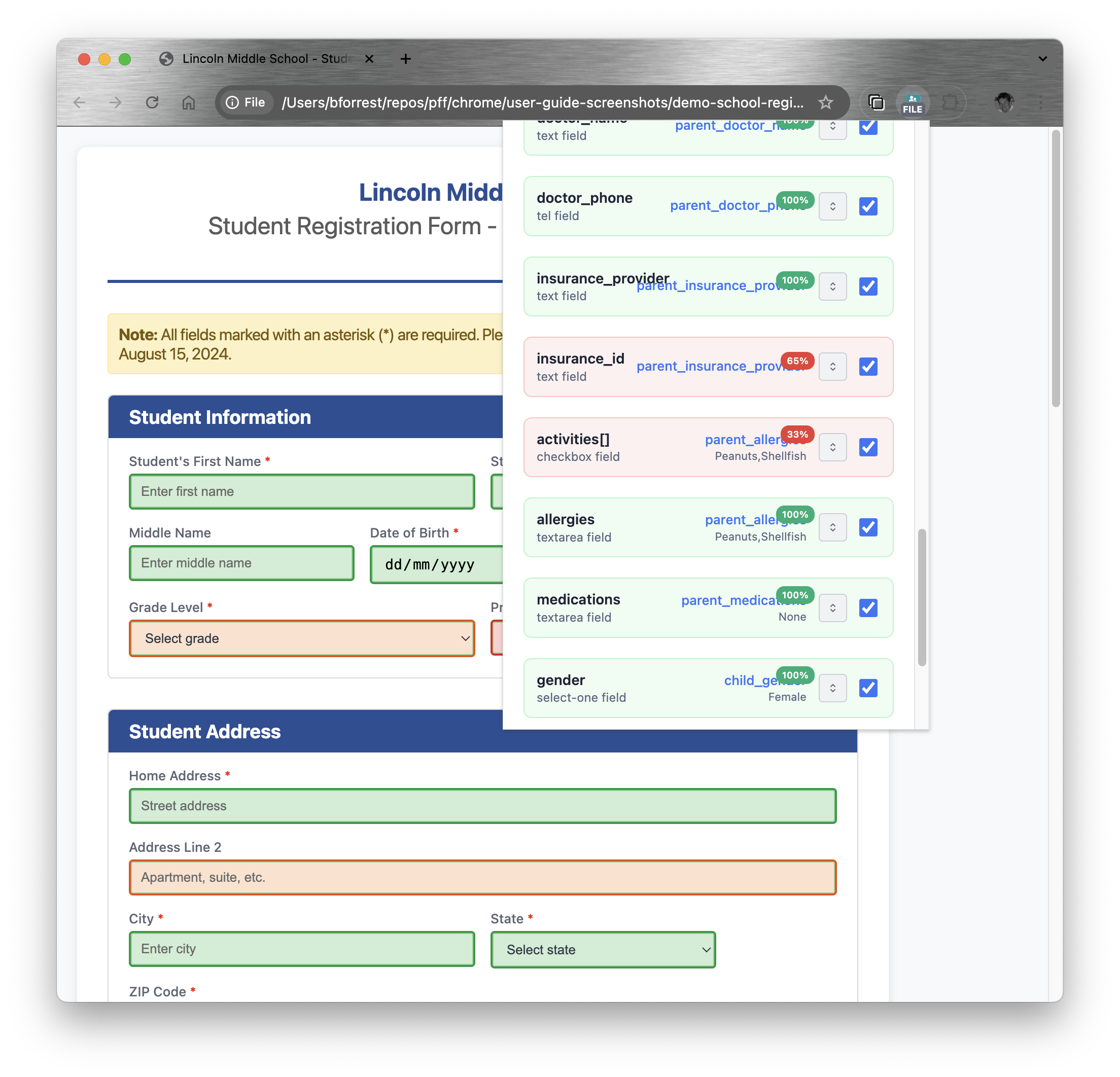
Task: Click the parent_insurance_provider mapping link
Action: coord(723,285)
